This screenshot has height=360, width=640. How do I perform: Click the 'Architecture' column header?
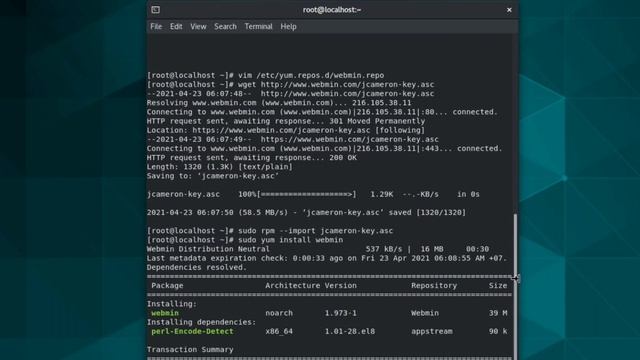293,286
